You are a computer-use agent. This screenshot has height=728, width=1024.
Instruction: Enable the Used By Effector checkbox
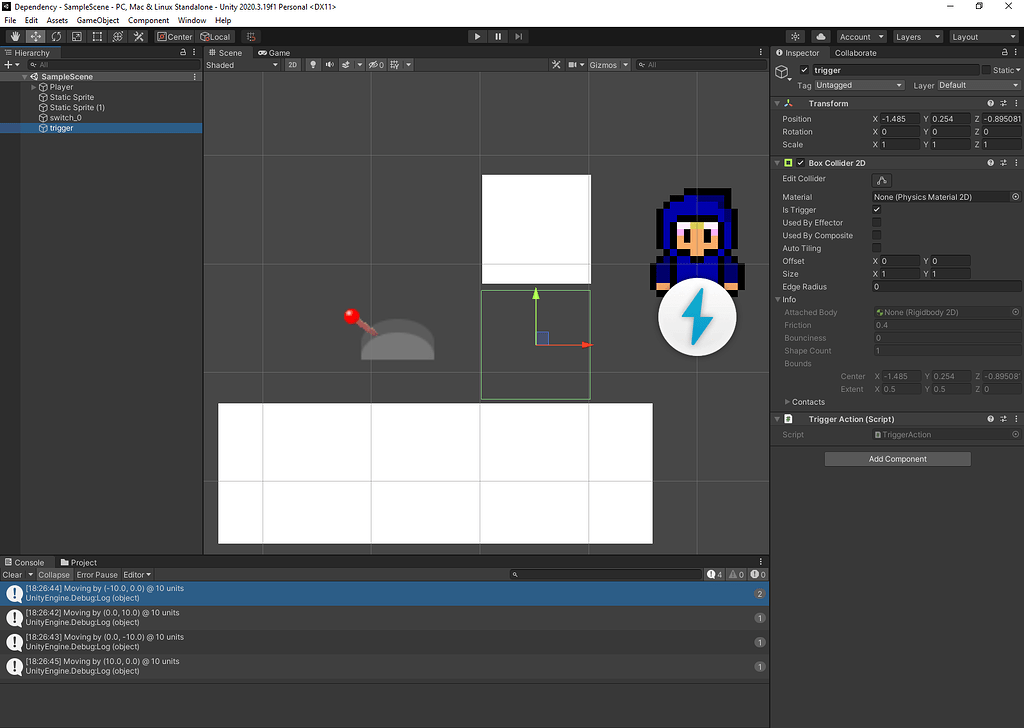click(x=877, y=223)
